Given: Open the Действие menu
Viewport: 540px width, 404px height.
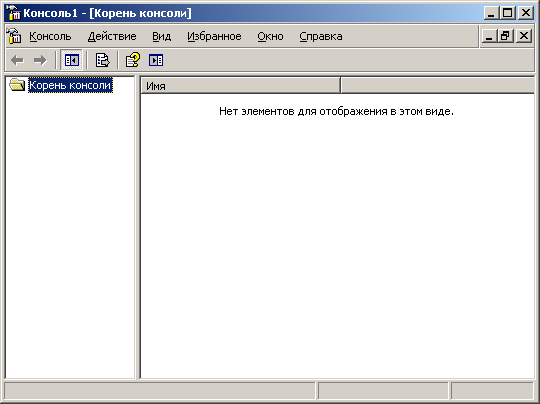Looking at the screenshot, I should coord(112,36).
